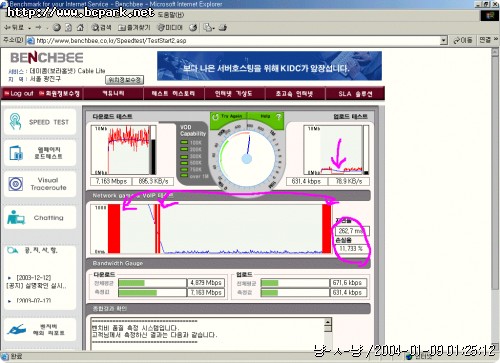500x363 pixels.
Task: Open the 검색 search toolbar button
Action: point(101,28)
